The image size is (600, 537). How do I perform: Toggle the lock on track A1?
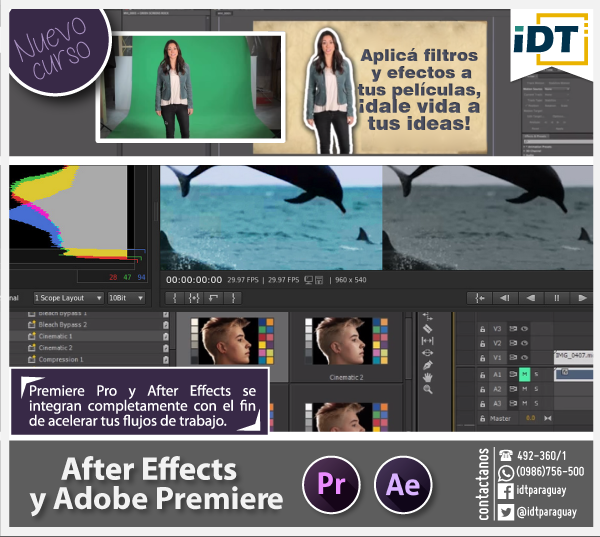click(483, 375)
